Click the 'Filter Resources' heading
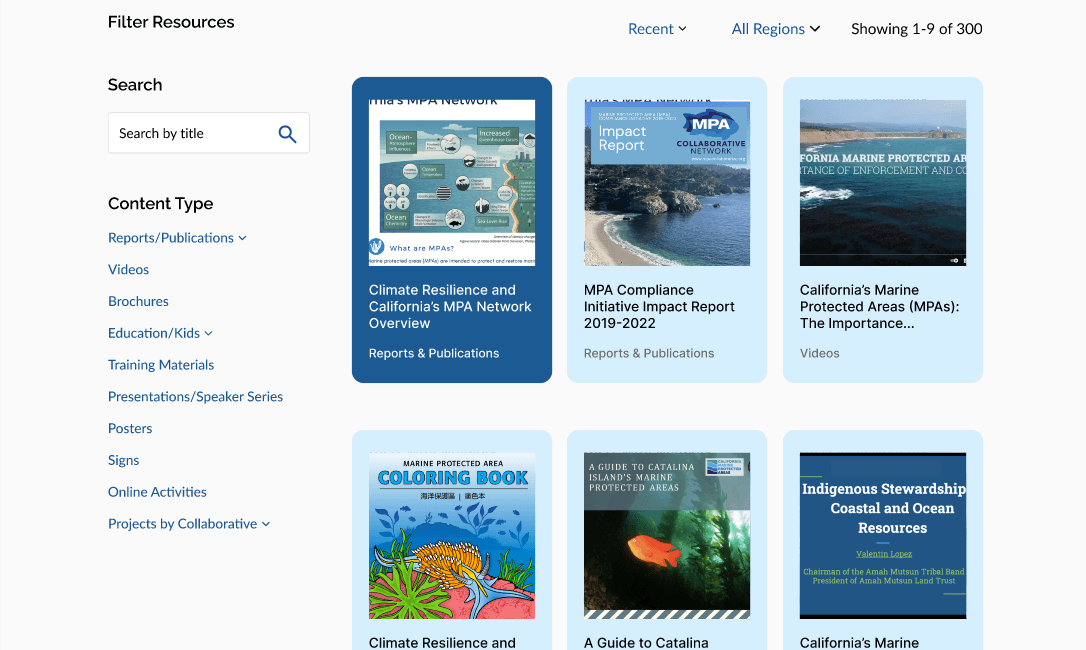 click(171, 22)
